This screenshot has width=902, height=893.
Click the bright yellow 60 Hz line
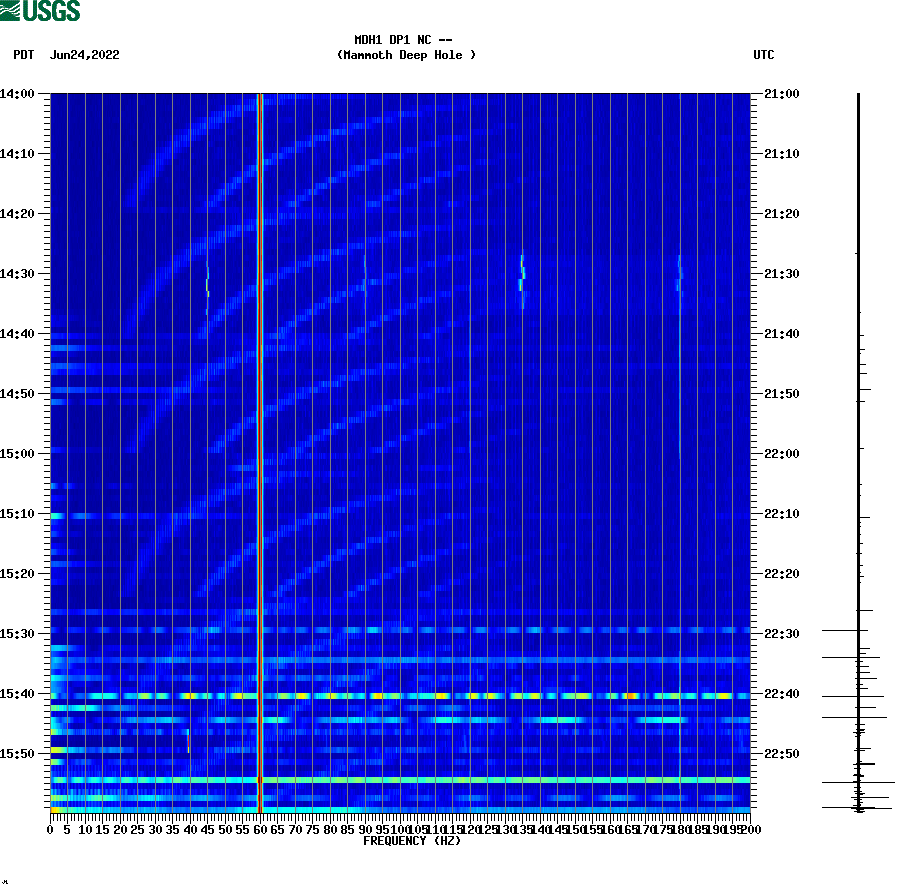point(261,450)
